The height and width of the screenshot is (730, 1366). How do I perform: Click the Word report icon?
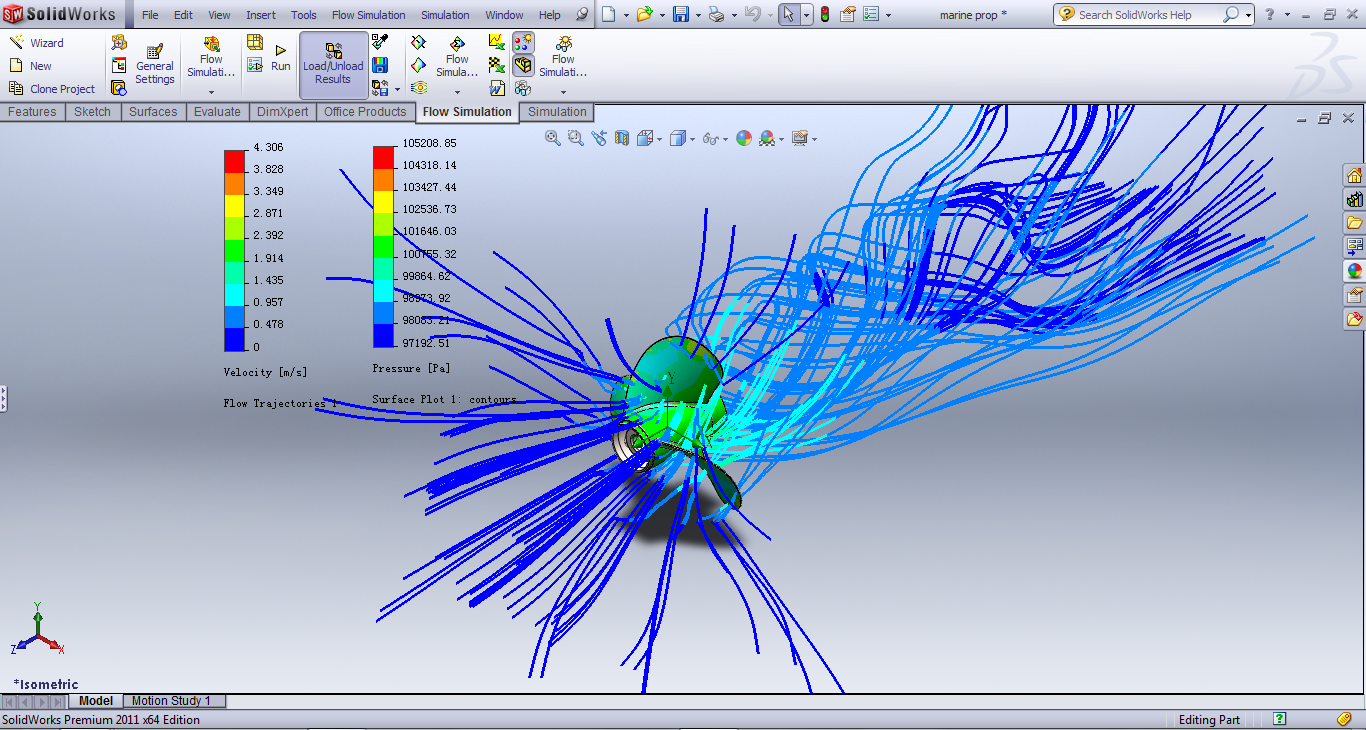click(x=497, y=88)
